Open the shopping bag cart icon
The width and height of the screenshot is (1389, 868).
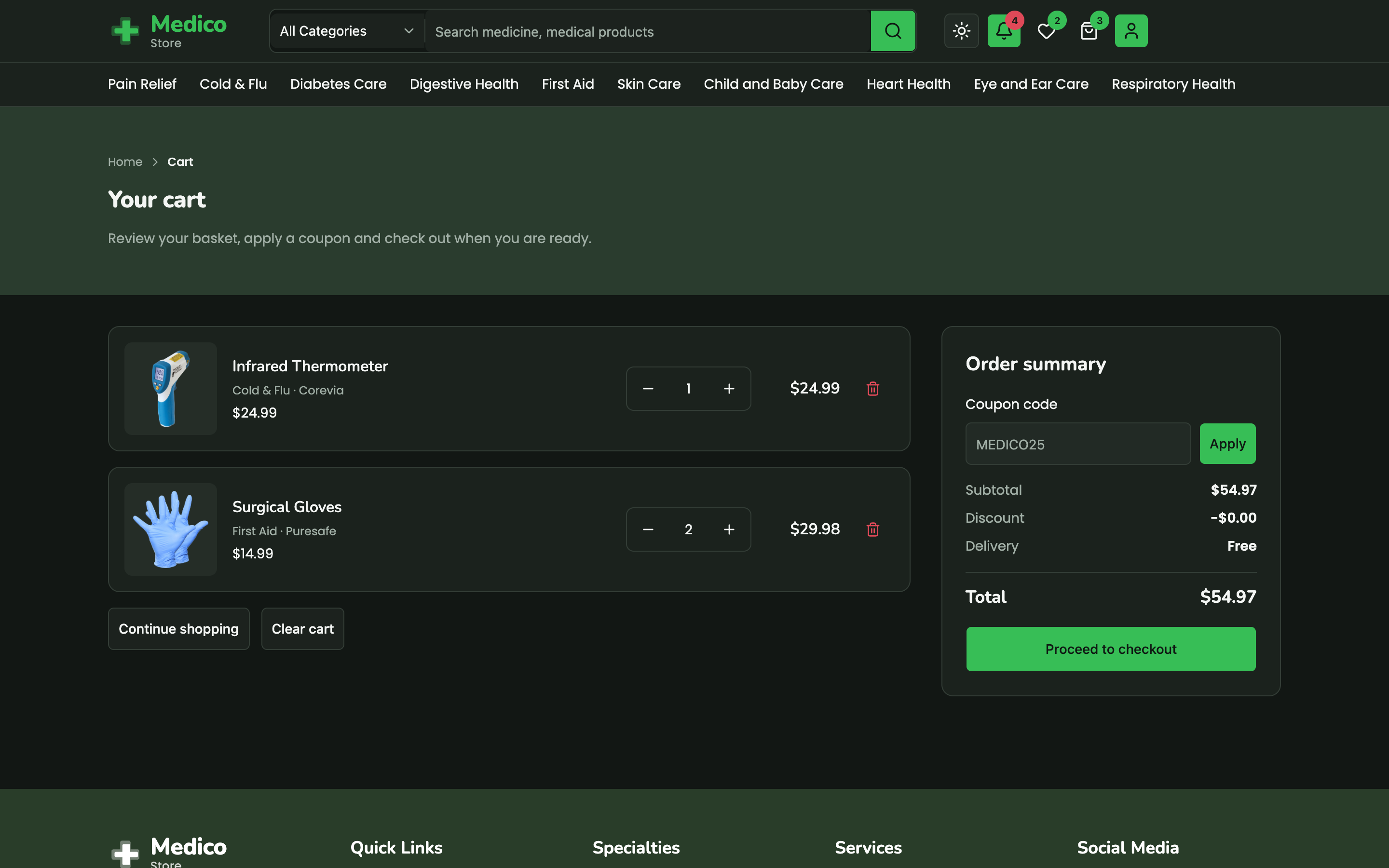coord(1089,31)
